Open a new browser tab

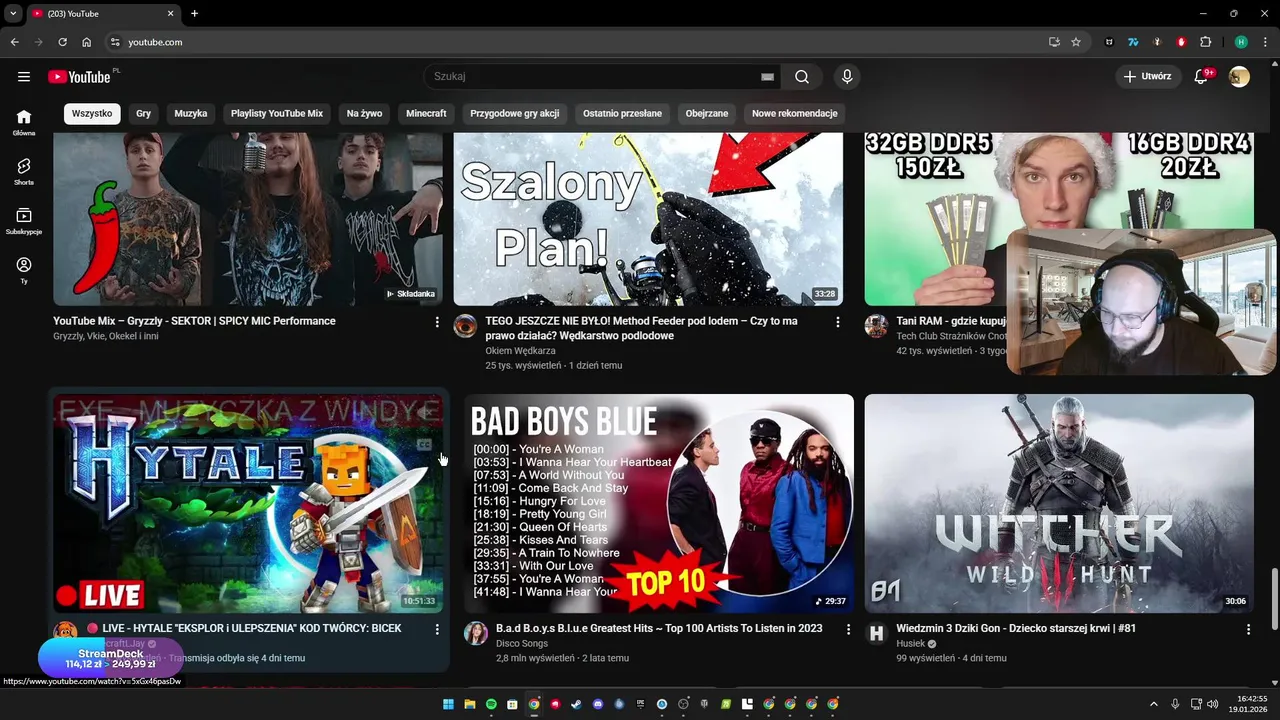pyautogui.click(x=194, y=14)
